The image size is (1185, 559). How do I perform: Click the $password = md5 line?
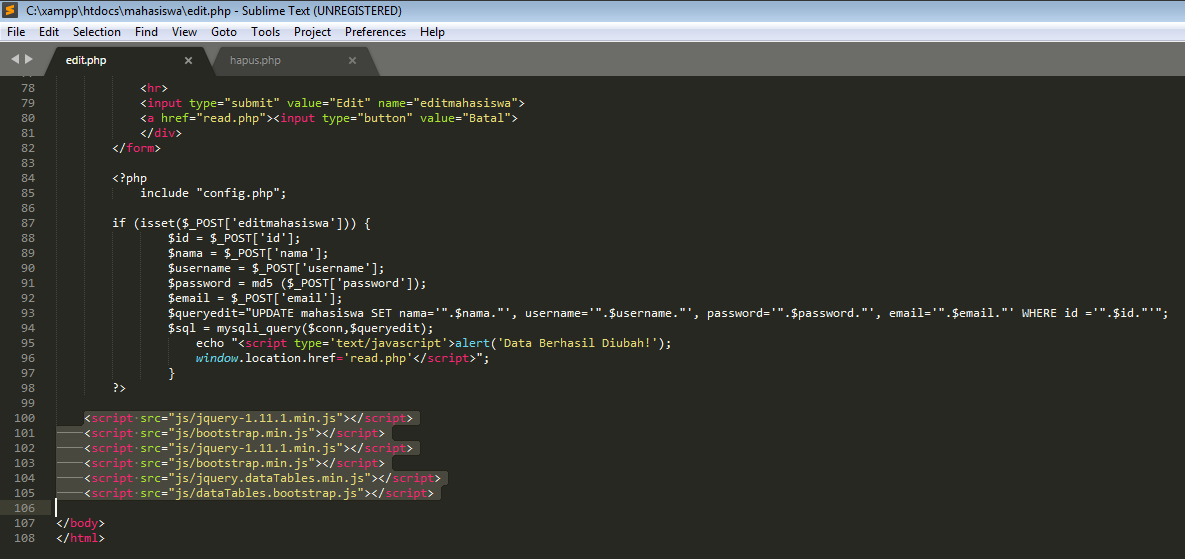click(x=297, y=283)
